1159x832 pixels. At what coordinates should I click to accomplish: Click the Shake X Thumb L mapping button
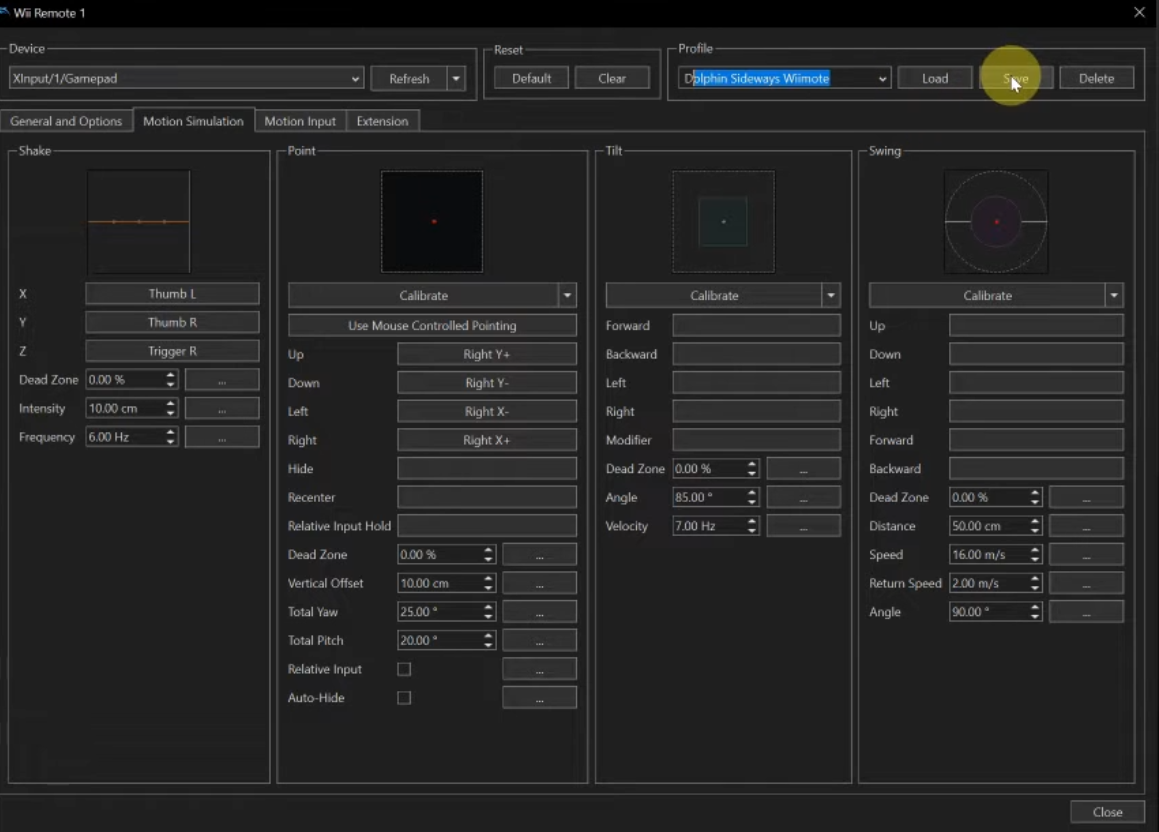(172, 294)
